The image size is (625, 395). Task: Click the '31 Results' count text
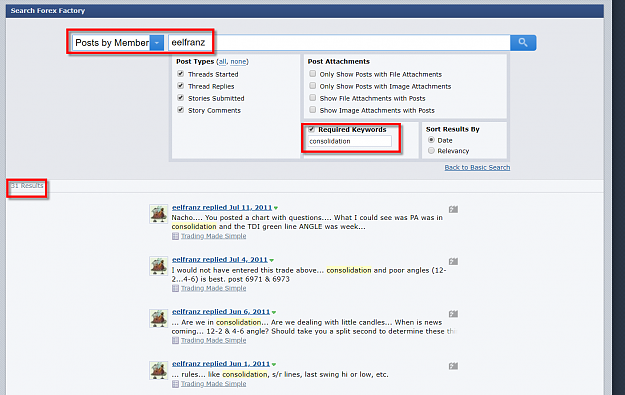(27, 186)
